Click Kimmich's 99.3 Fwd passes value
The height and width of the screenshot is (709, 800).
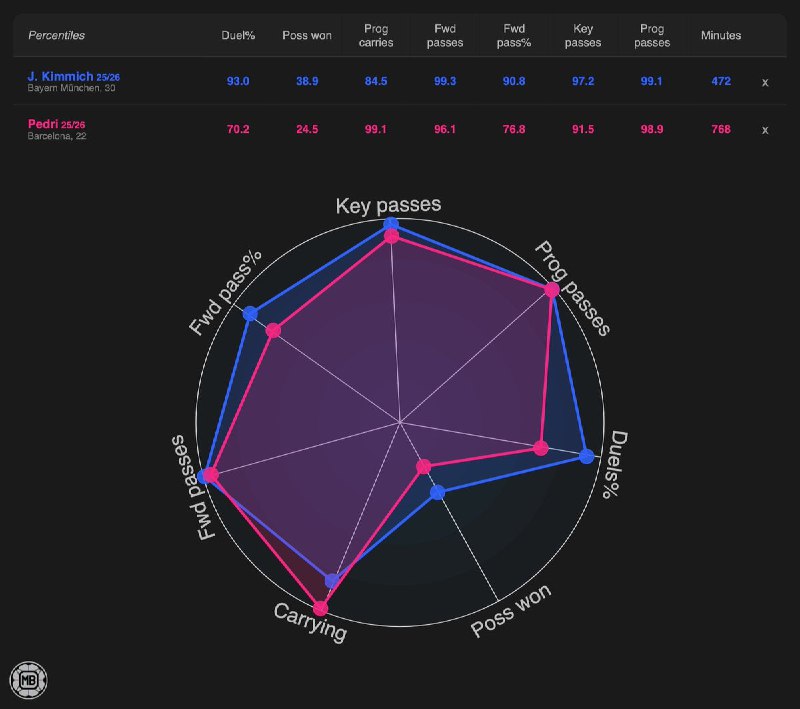446,81
